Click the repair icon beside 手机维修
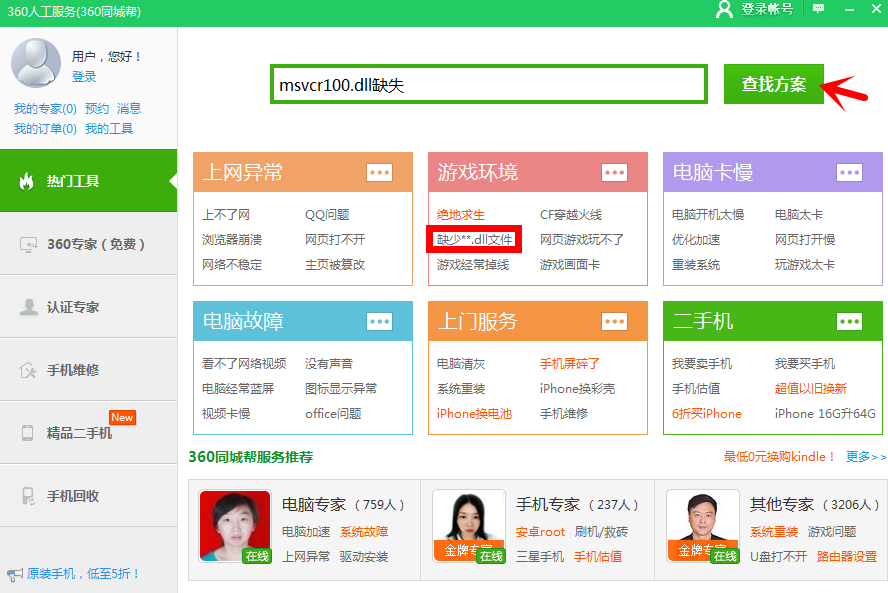 (28, 370)
